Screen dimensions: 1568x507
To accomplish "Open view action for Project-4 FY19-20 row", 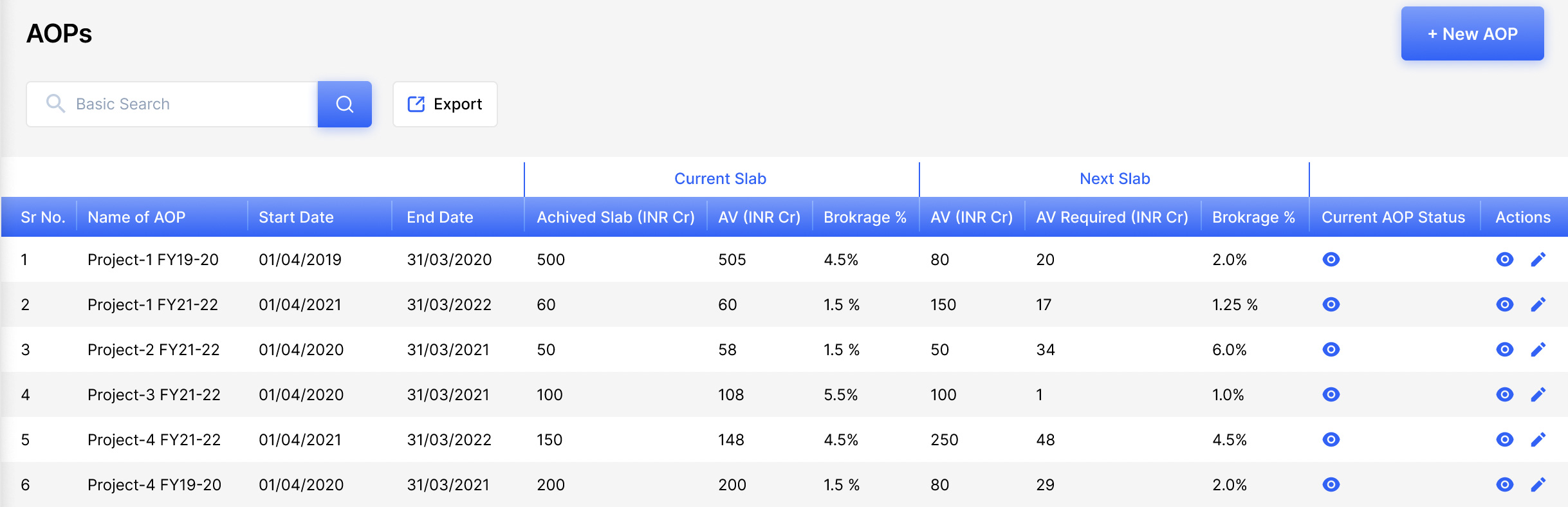I will click(1504, 484).
